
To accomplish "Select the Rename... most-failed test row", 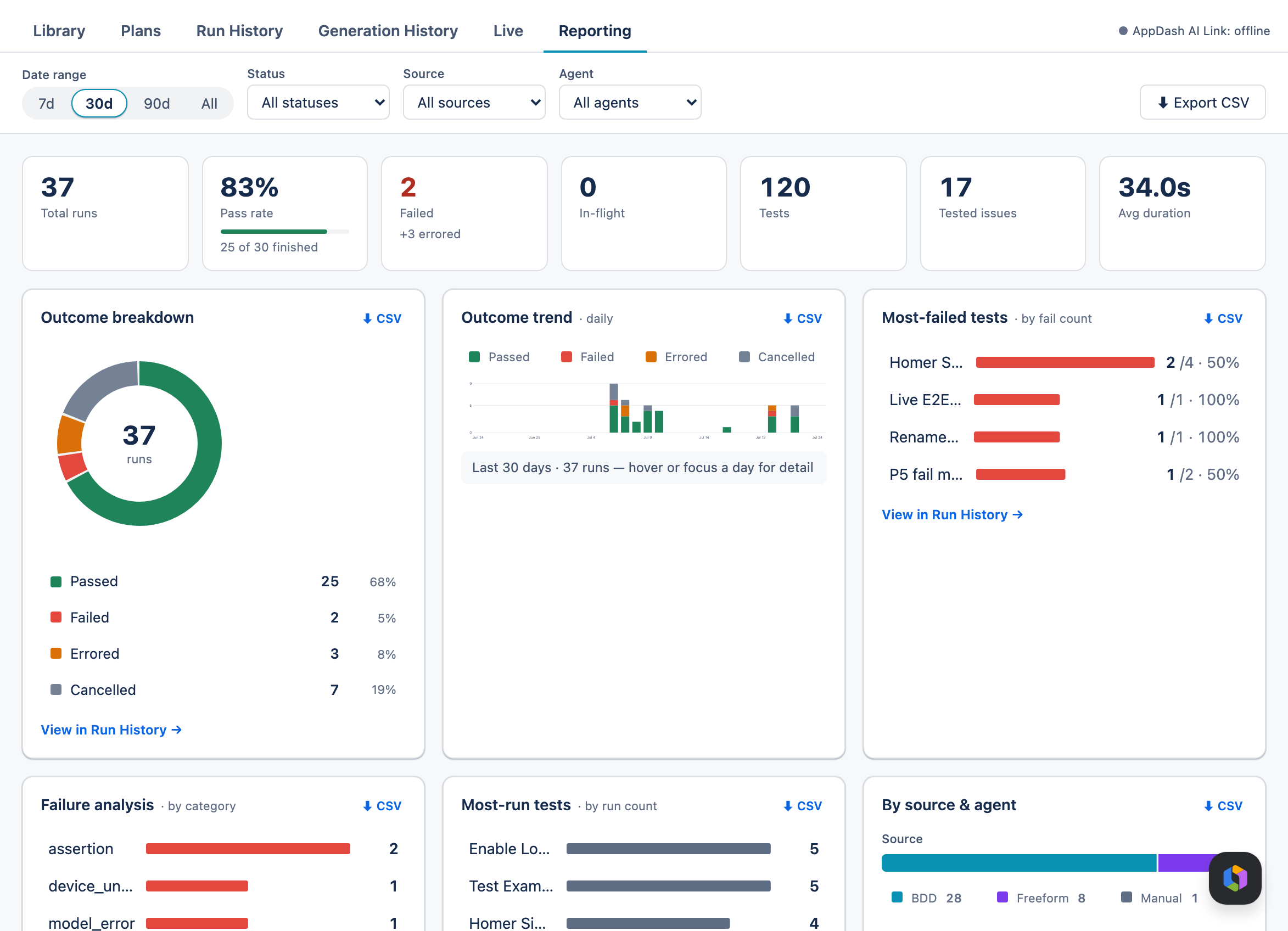I will 1063,437.
